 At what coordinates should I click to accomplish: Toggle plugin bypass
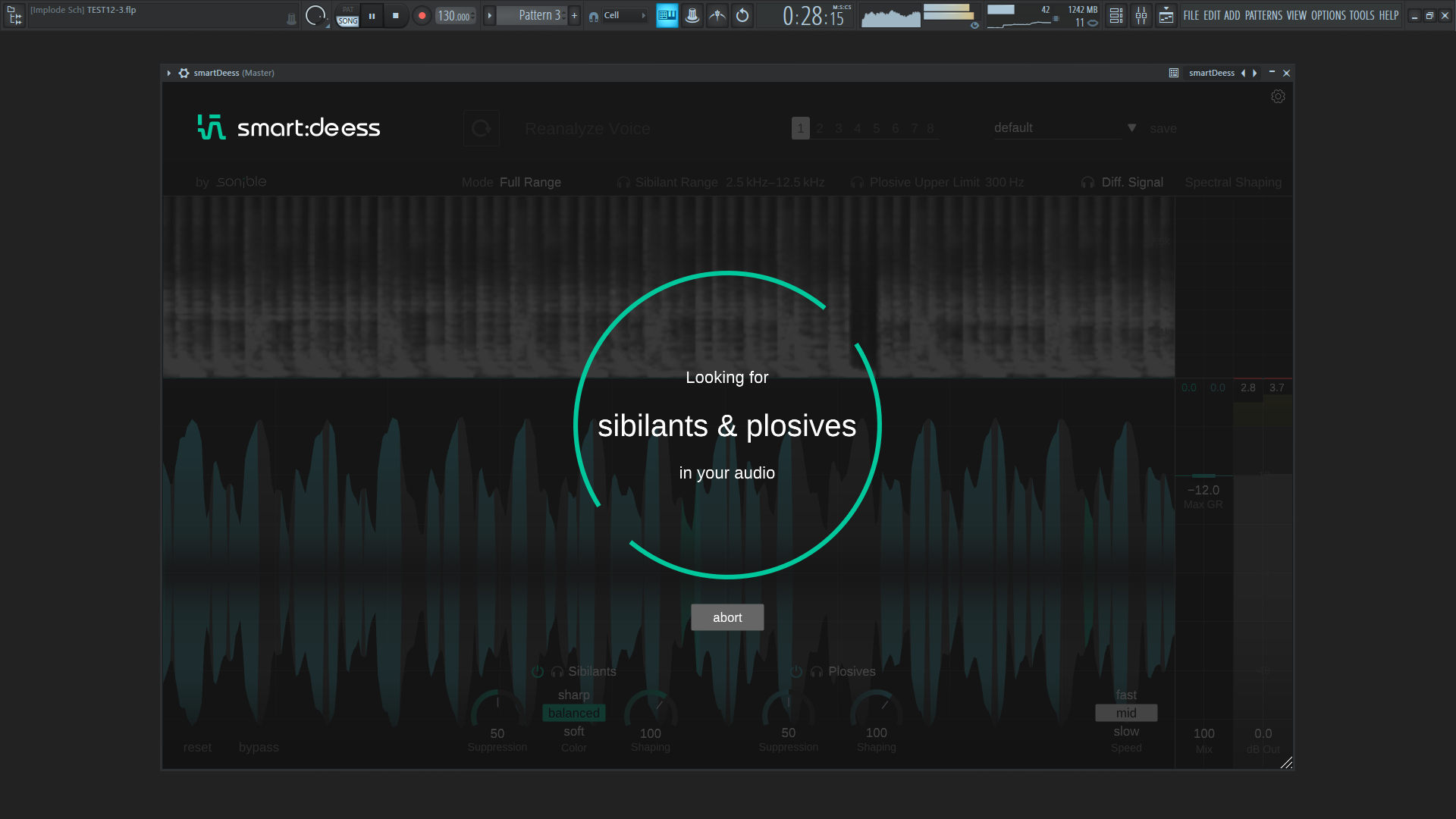coord(259,747)
